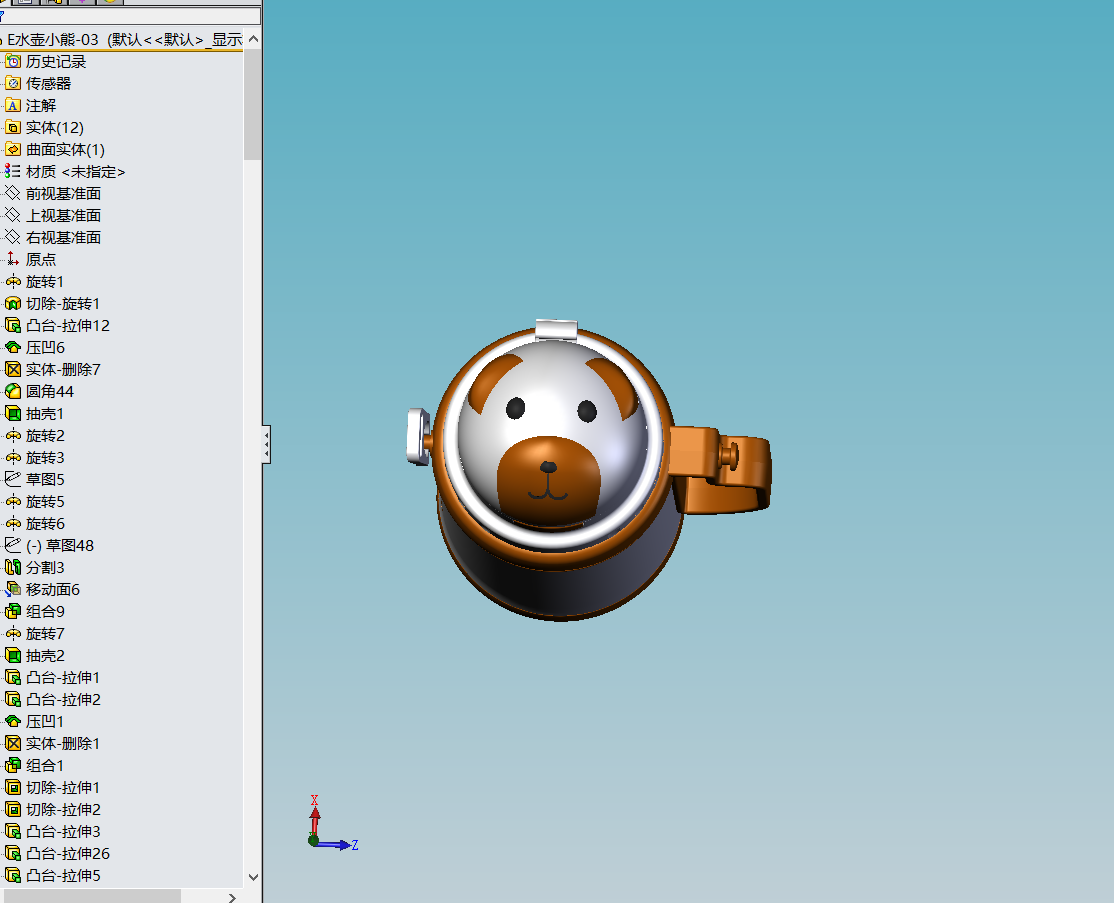Collapse the feature tree panel with splitter handle

coord(266,445)
